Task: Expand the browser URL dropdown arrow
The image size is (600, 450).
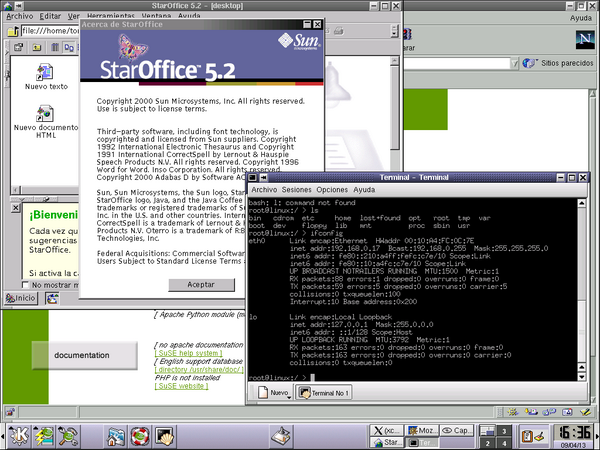Action: [514, 64]
